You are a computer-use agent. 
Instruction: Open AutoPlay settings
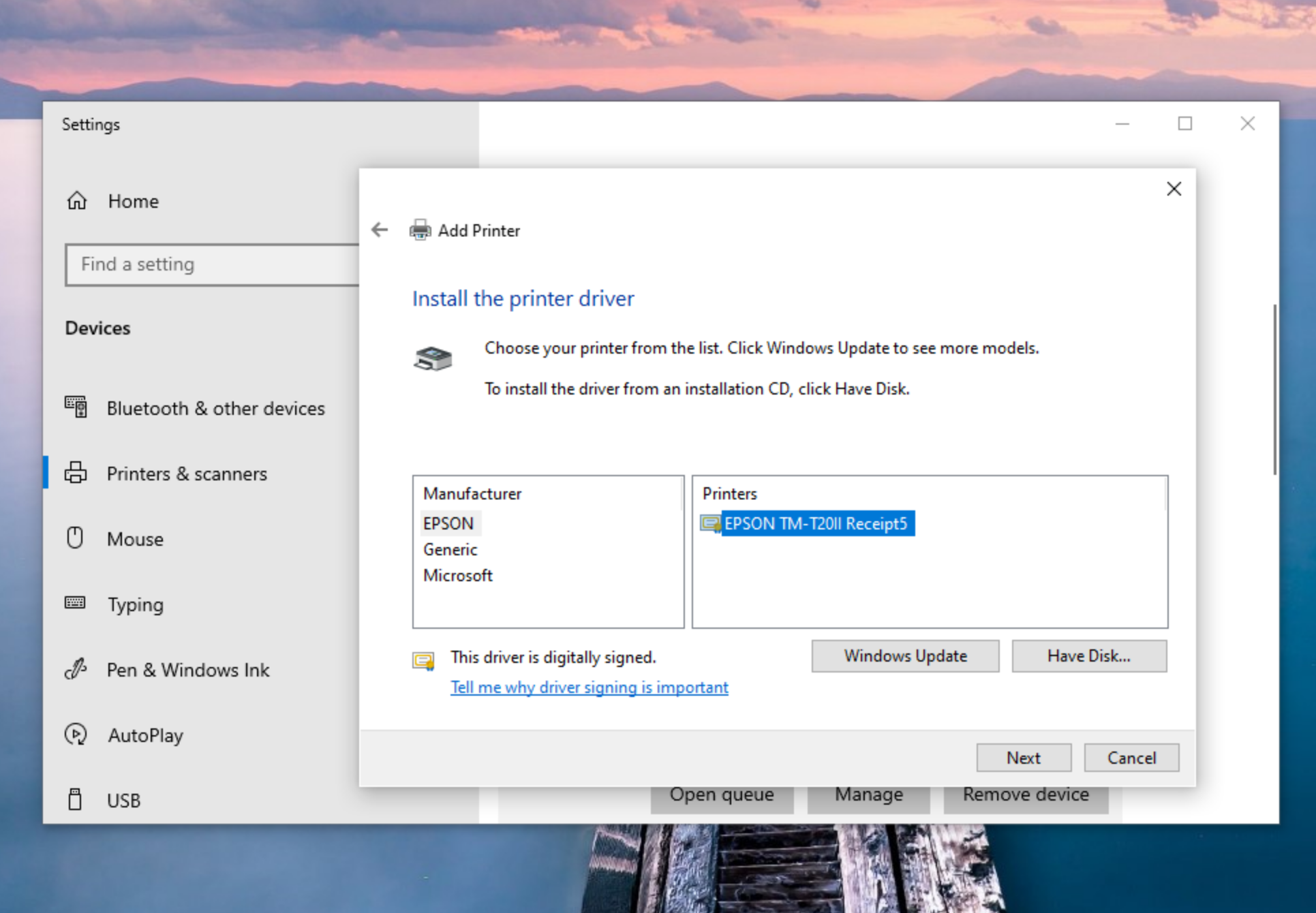pos(145,735)
